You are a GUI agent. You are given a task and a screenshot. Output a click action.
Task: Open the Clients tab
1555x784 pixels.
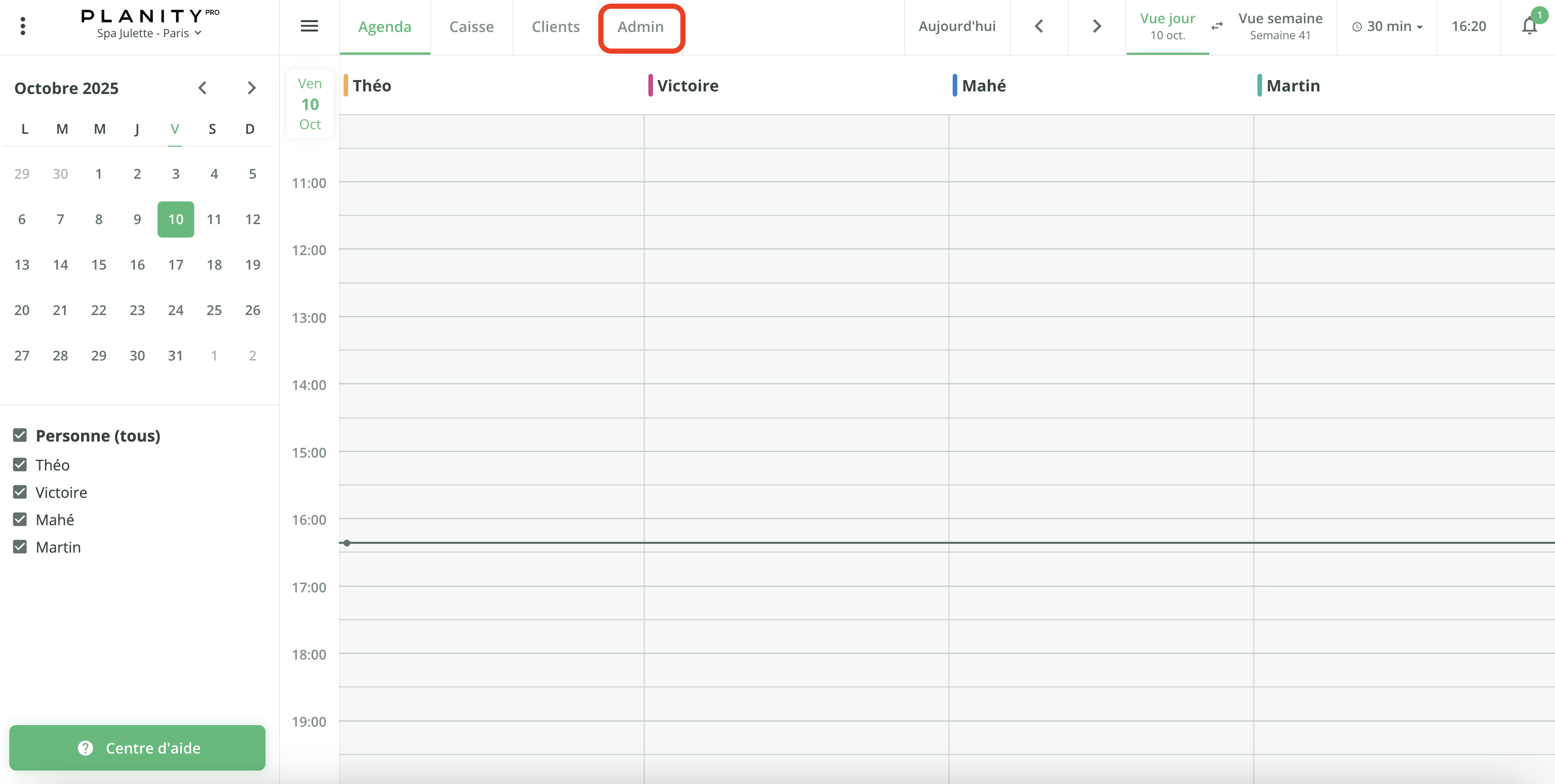pos(555,26)
